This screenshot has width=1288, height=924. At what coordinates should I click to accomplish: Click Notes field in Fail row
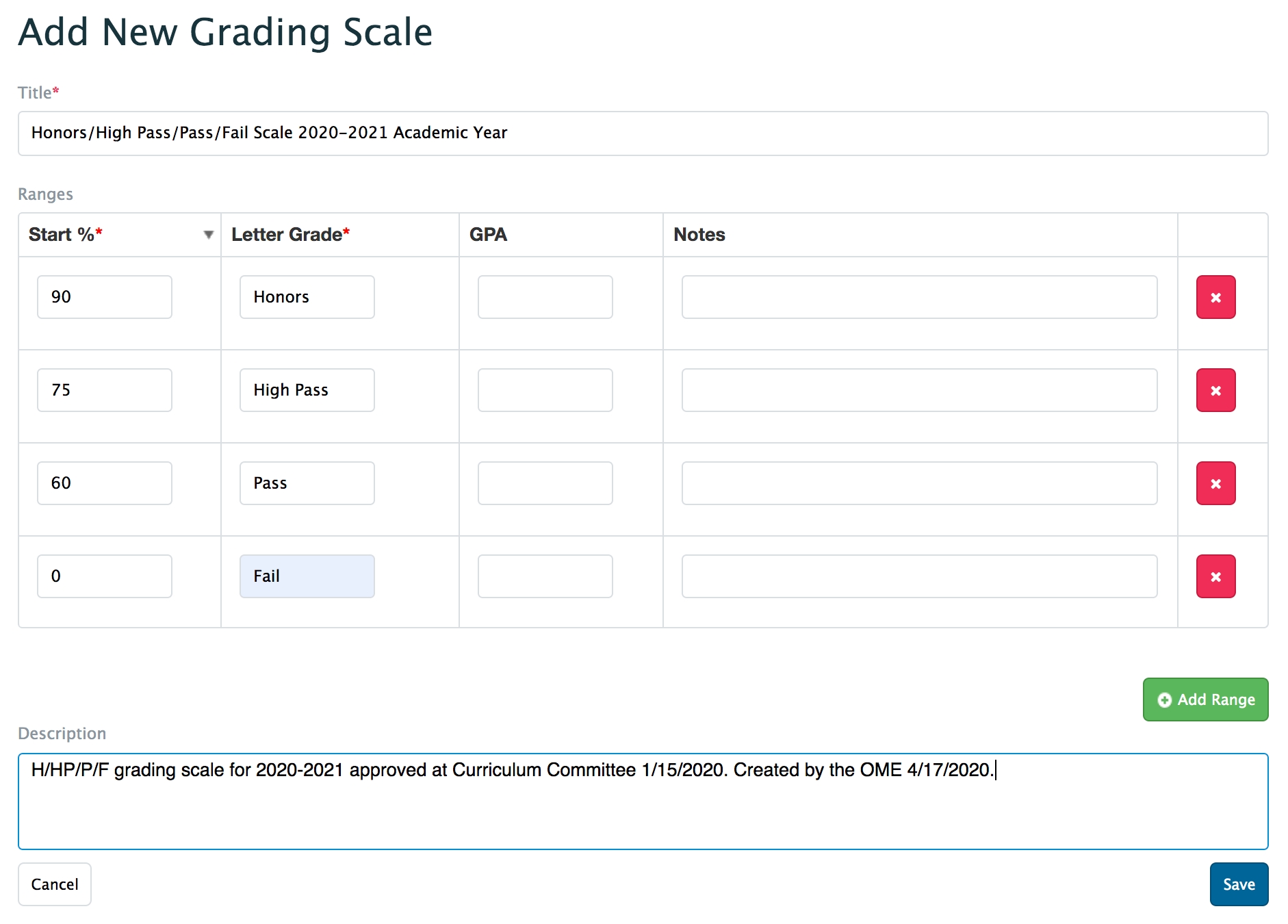click(x=919, y=576)
